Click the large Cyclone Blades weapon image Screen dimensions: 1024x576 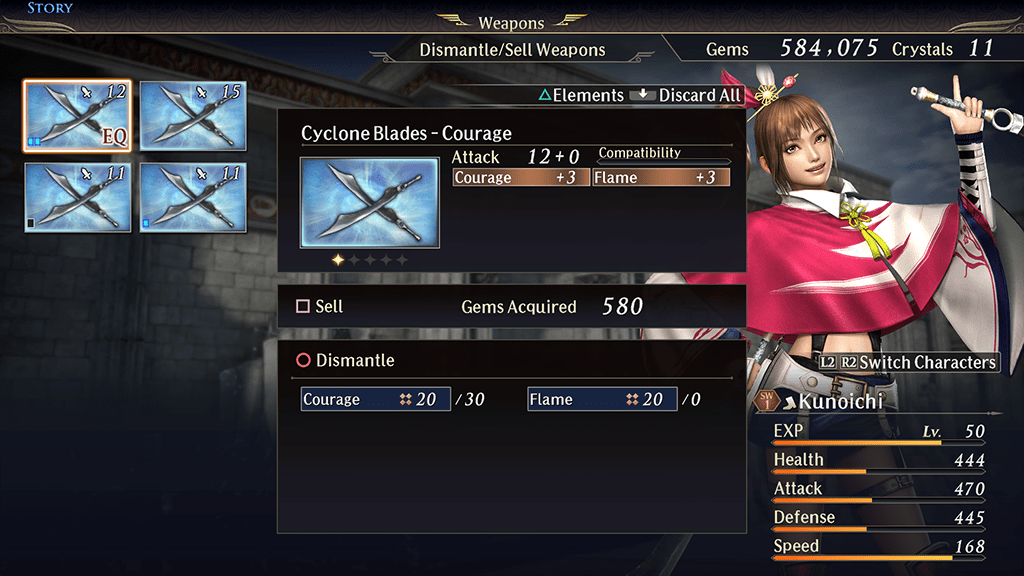coord(370,202)
